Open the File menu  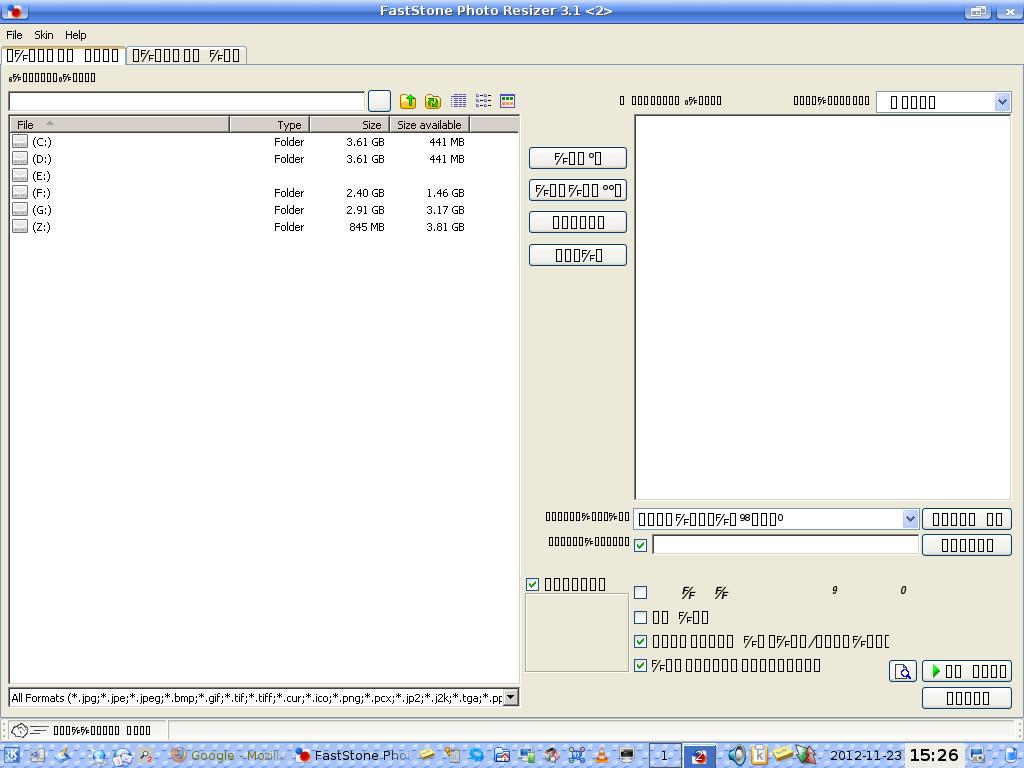pos(14,35)
